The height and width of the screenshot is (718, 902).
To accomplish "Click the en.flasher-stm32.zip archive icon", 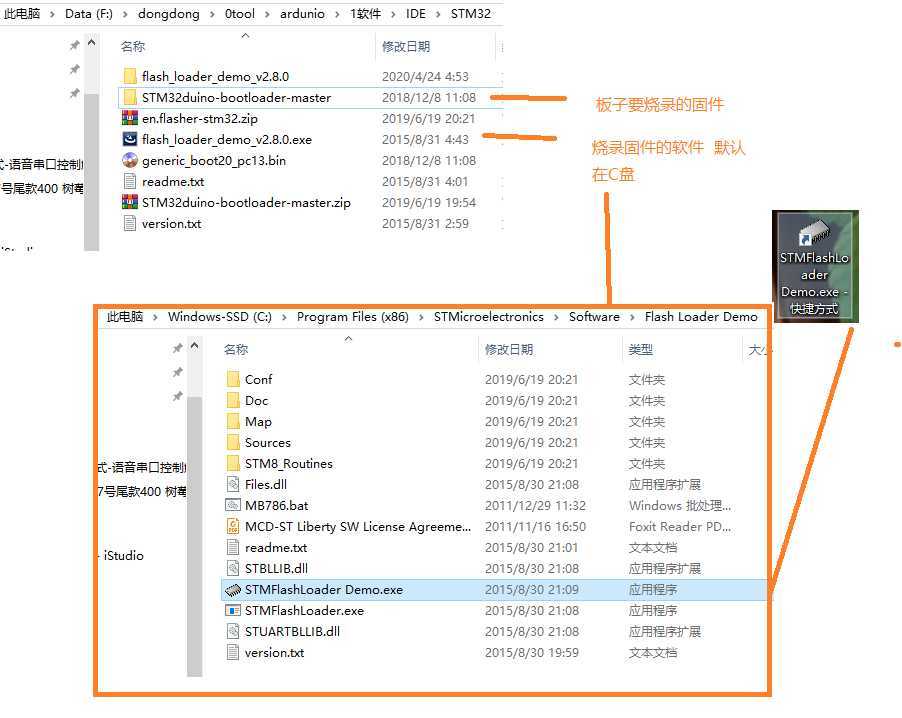I will point(130,119).
